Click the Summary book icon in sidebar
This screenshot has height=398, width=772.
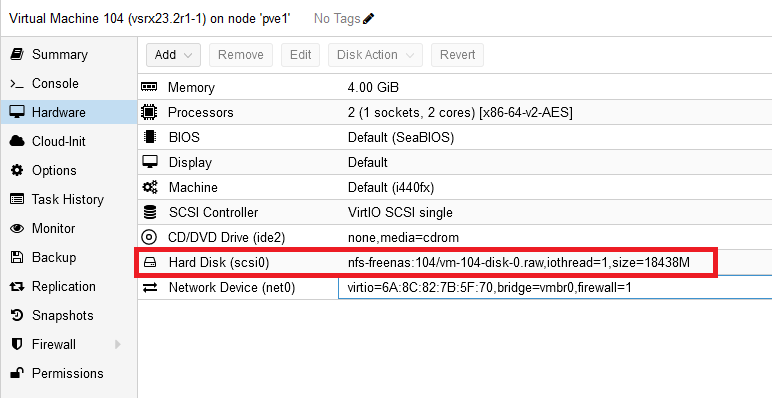point(17,54)
